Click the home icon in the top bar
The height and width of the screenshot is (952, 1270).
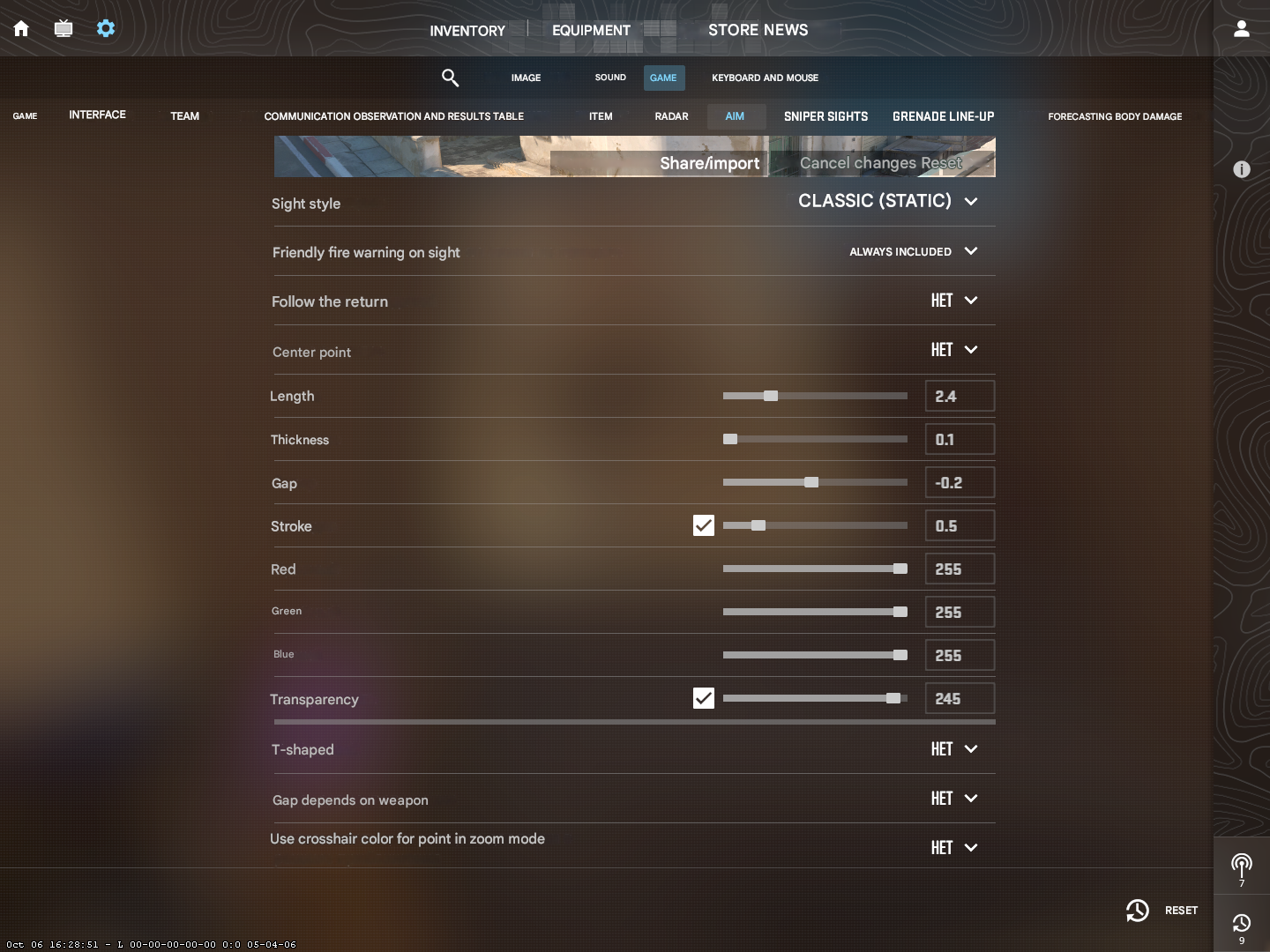(x=20, y=28)
